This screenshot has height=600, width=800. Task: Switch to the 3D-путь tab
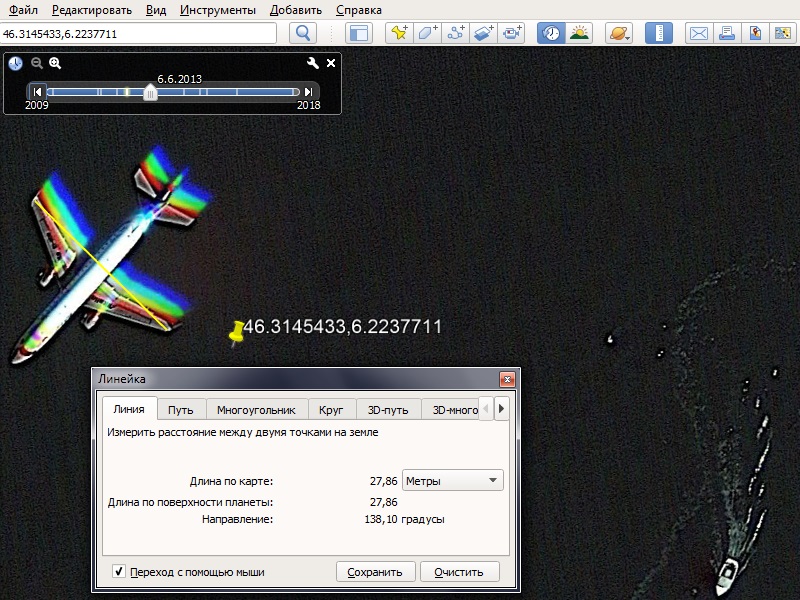pos(388,410)
